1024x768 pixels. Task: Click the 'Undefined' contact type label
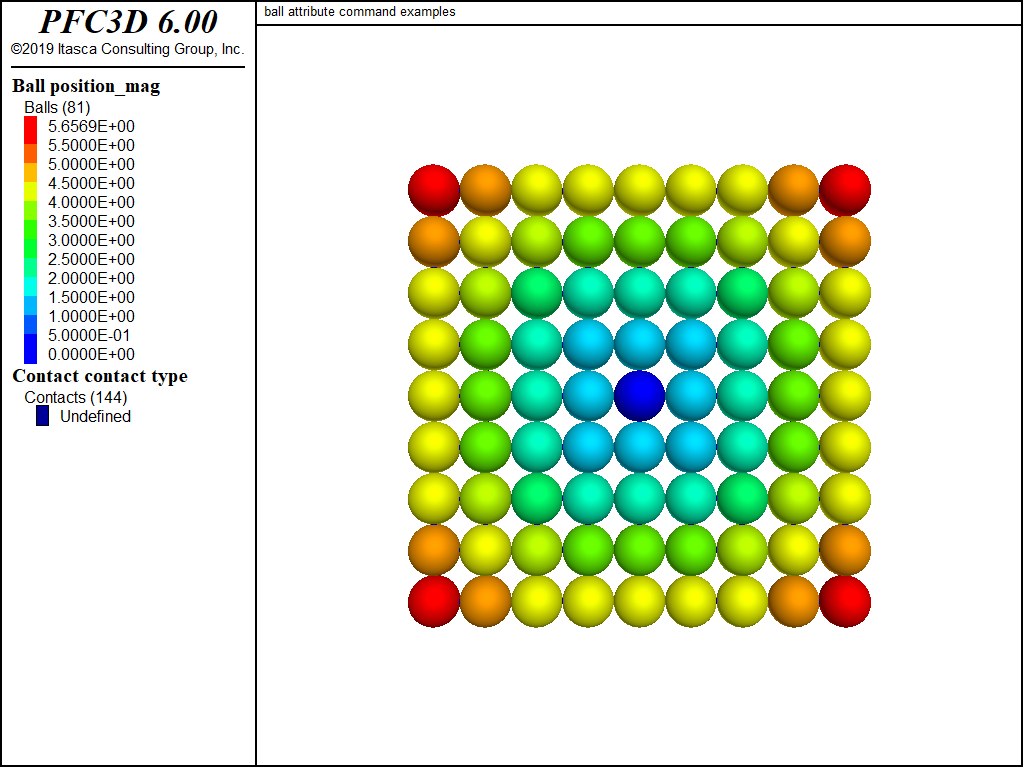95,416
